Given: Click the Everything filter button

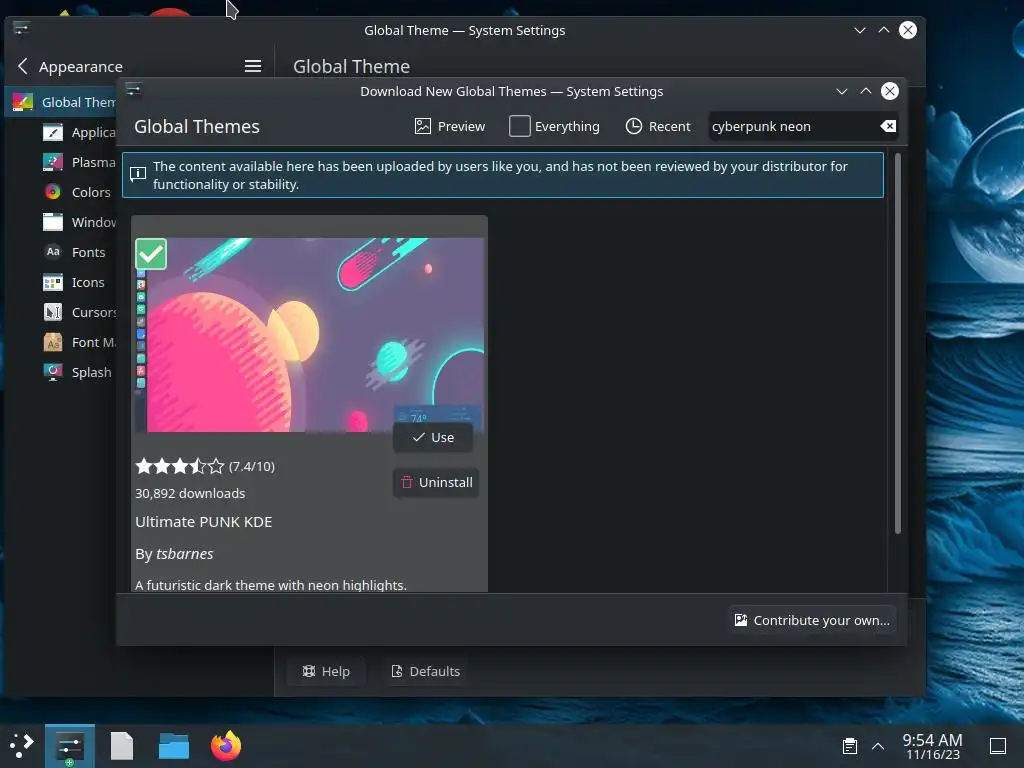Looking at the screenshot, I should (554, 126).
